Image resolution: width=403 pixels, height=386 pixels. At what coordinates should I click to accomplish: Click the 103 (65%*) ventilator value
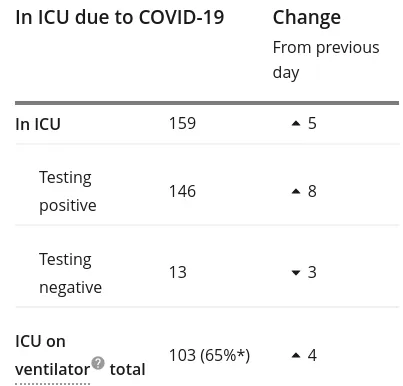click(x=209, y=355)
